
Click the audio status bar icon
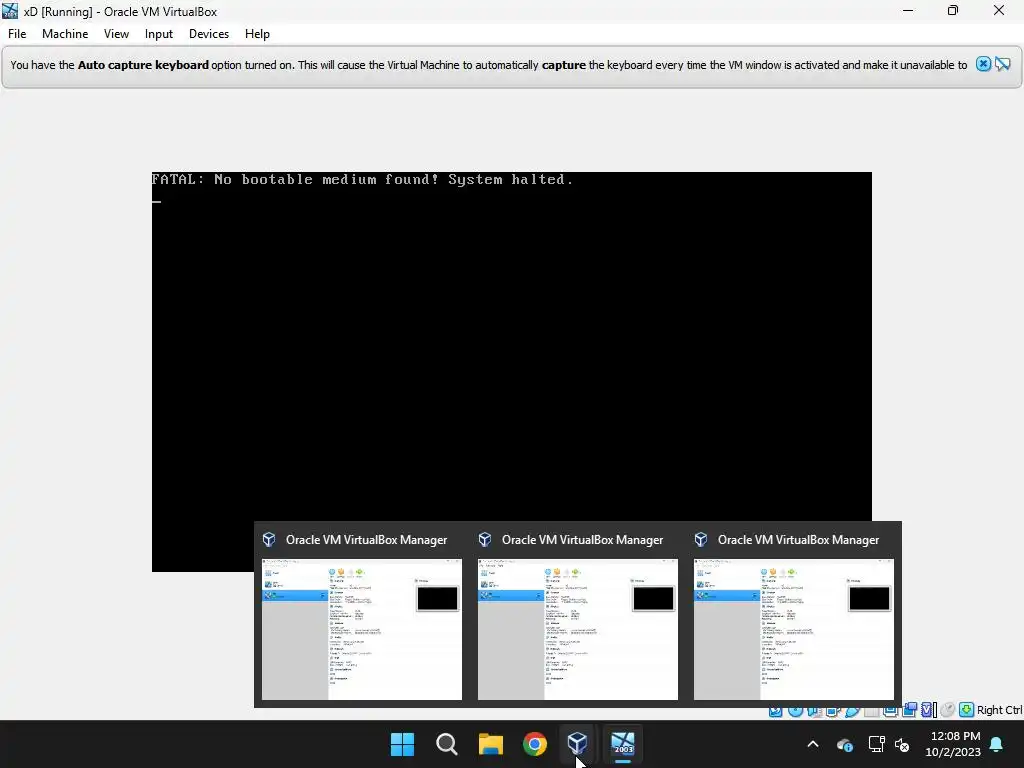[x=814, y=710]
